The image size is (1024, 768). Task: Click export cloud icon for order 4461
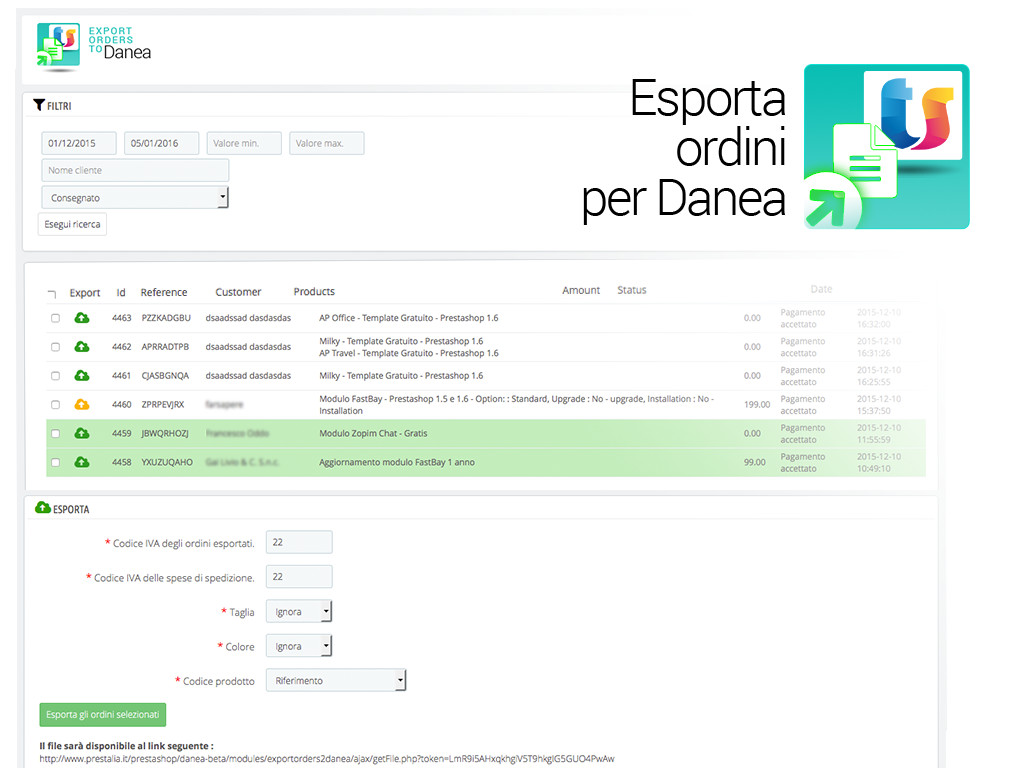[82, 376]
